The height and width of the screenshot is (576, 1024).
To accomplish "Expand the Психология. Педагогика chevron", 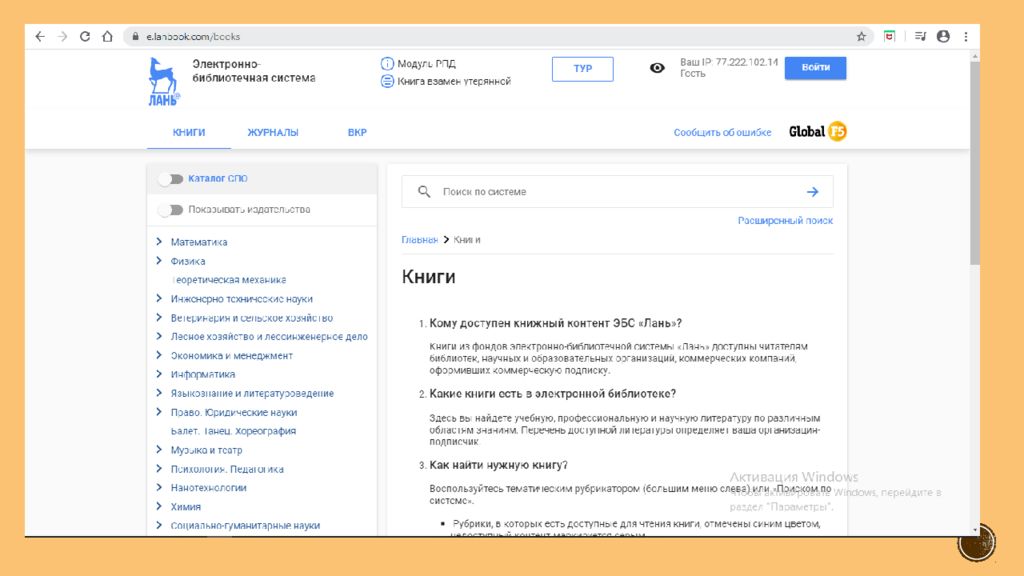I will 159,468.
